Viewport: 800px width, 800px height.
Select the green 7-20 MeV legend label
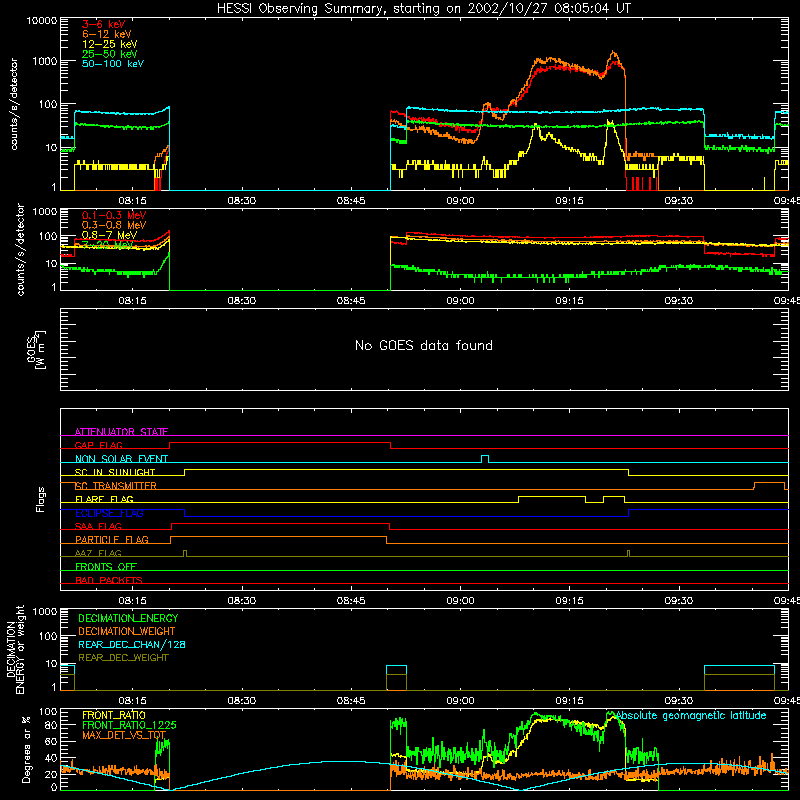tap(107, 245)
